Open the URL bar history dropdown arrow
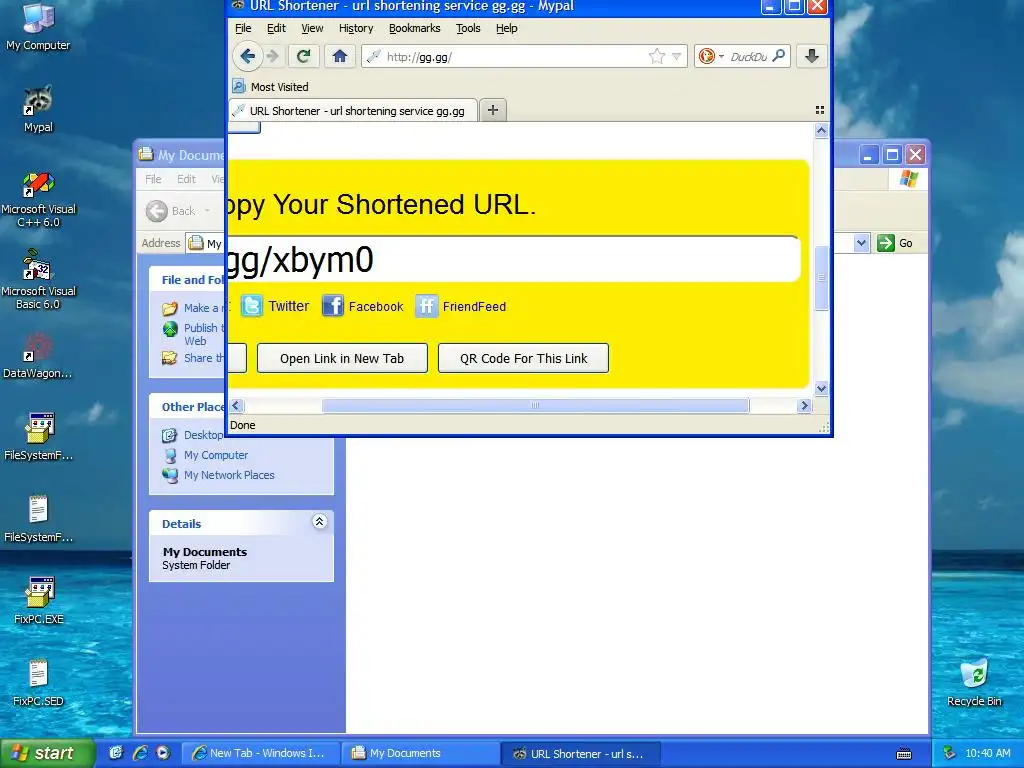This screenshot has width=1024, height=768. (x=677, y=57)
